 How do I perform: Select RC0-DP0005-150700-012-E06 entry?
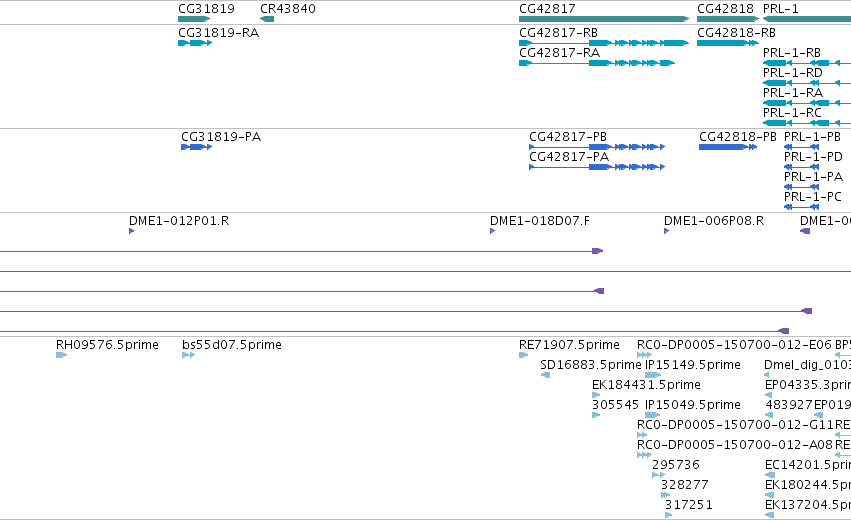coord(734,345)
